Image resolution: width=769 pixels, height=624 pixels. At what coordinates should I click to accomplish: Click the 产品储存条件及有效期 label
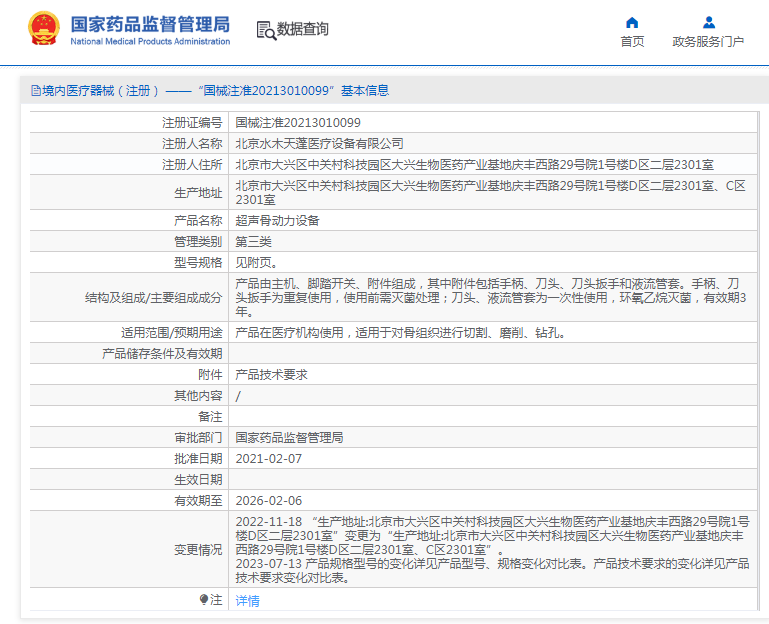point(162,354)
